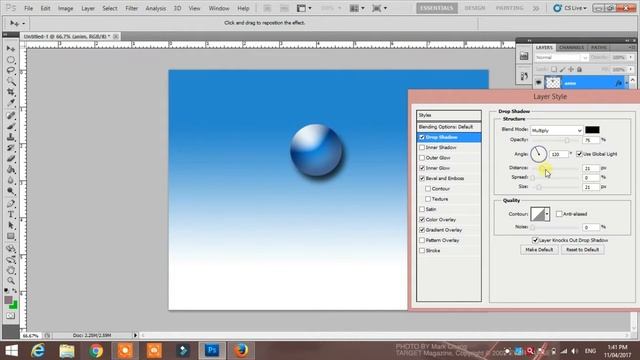Open the Filter menu

pos(131,8)
